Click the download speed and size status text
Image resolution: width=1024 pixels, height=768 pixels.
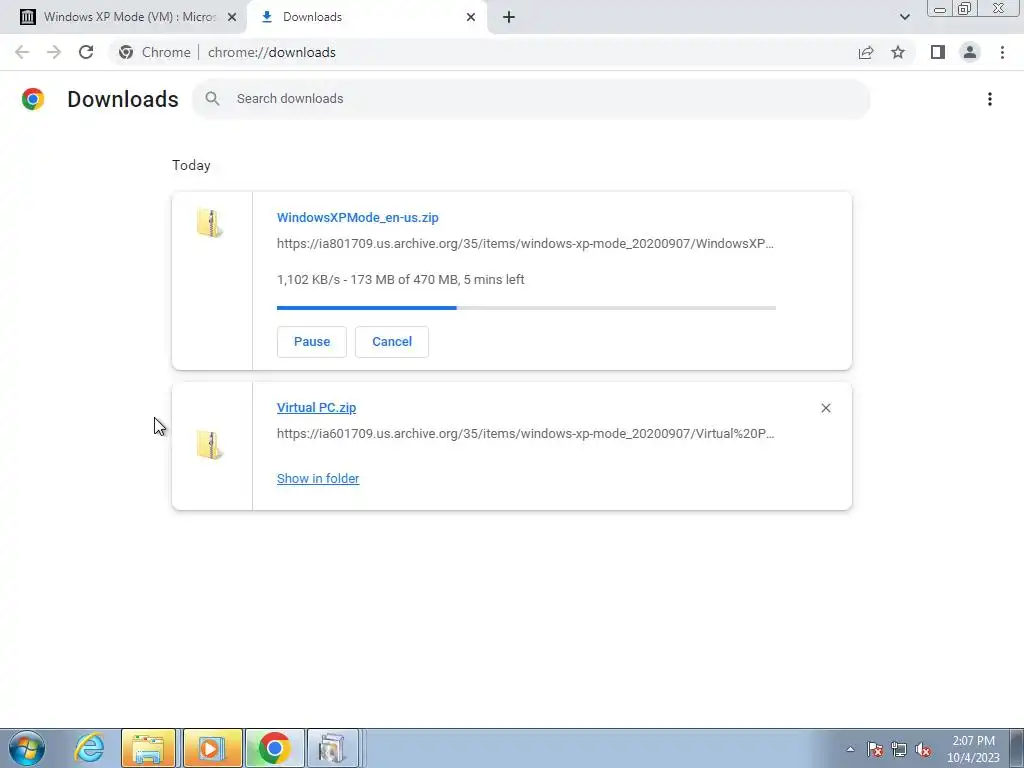click(400, 280)
